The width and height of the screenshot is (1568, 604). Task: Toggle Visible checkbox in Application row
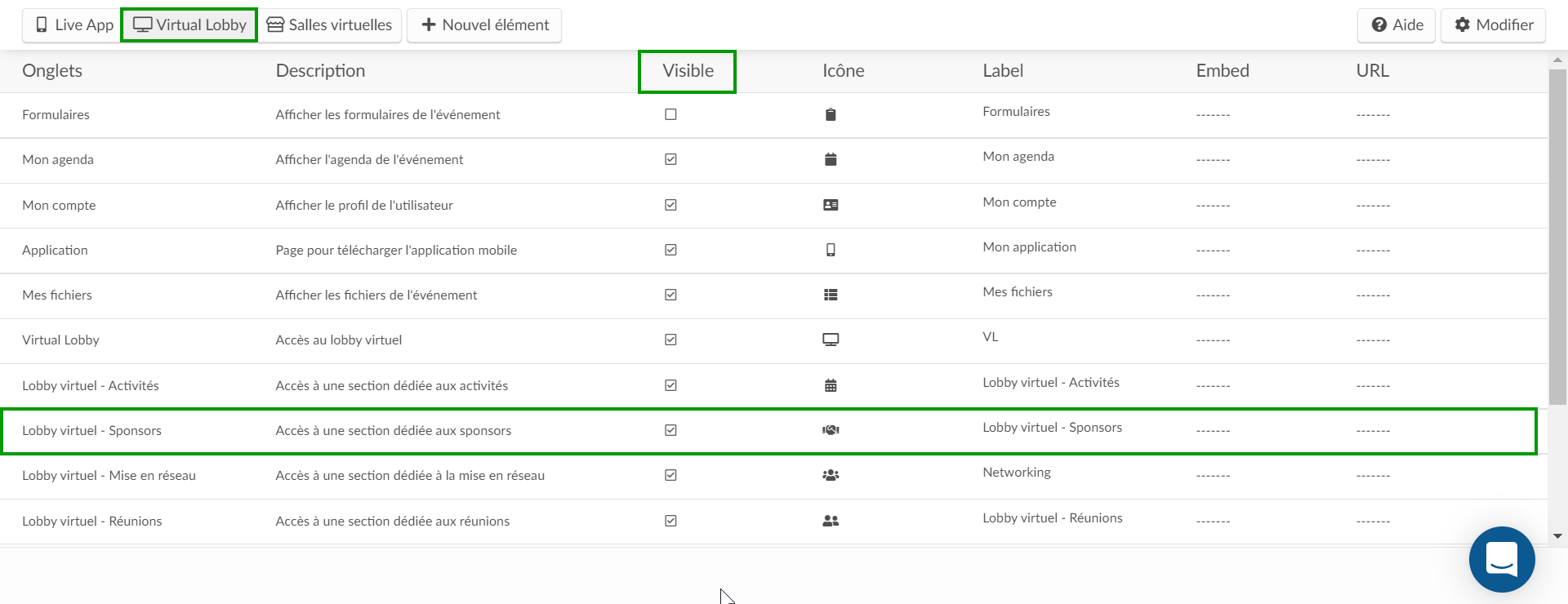coord(670,250)
